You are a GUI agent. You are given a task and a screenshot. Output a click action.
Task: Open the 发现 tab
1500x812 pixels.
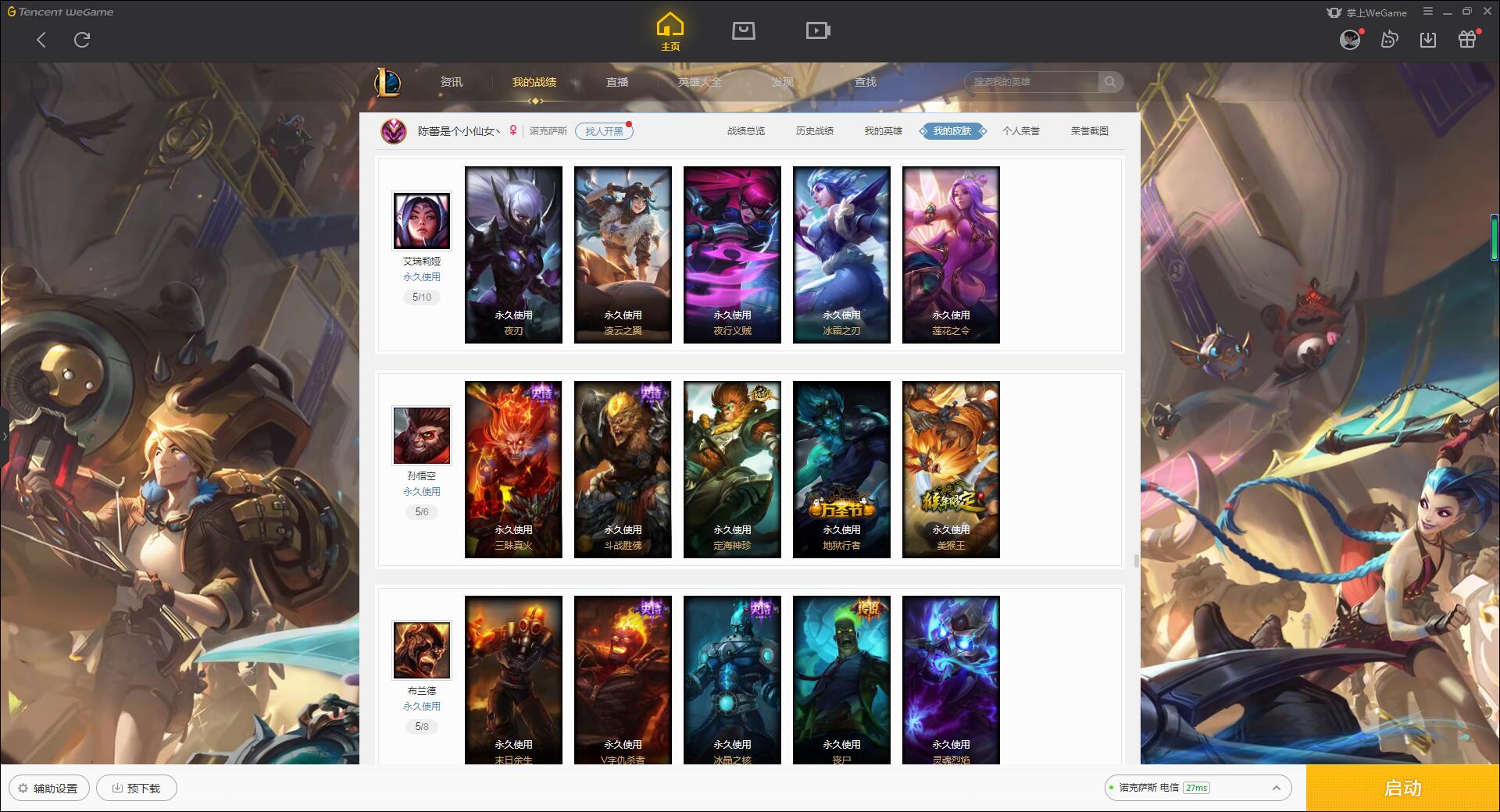(x=782, y=82)
